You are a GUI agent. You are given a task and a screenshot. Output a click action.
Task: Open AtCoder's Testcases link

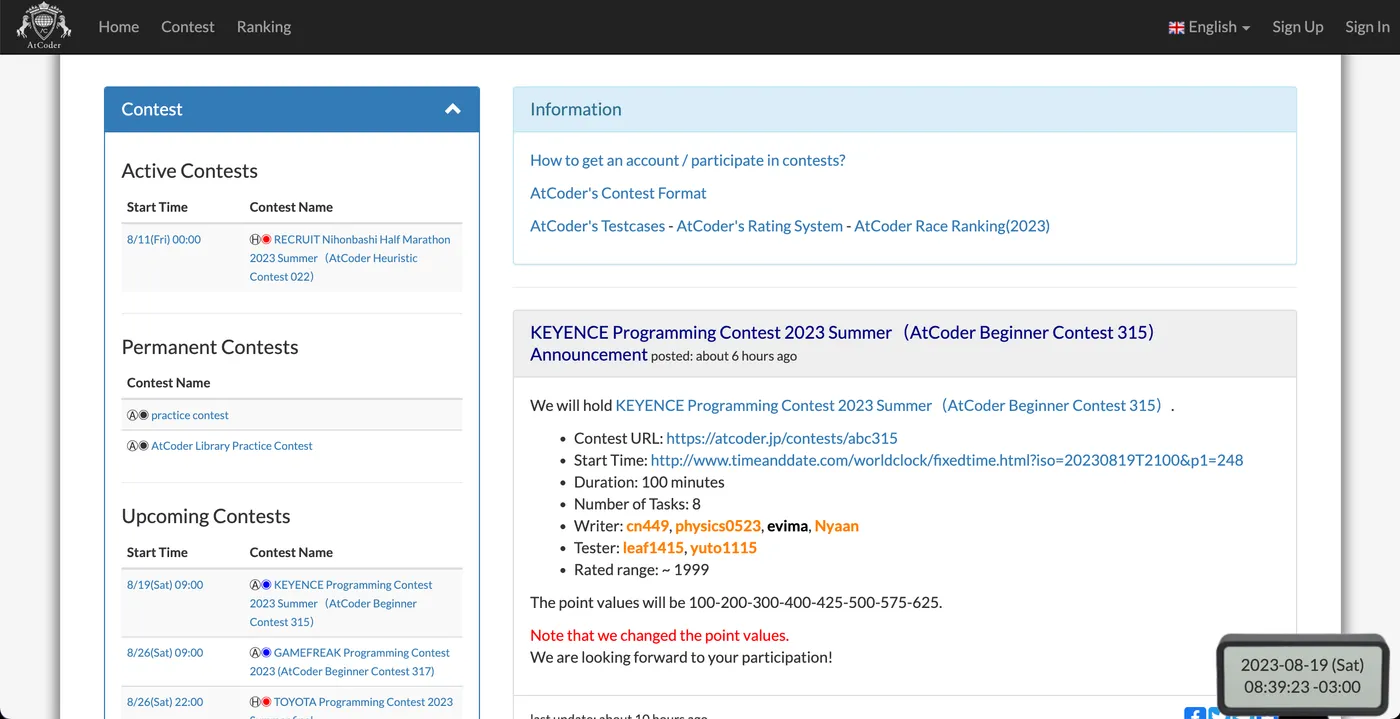coord(597,226)
